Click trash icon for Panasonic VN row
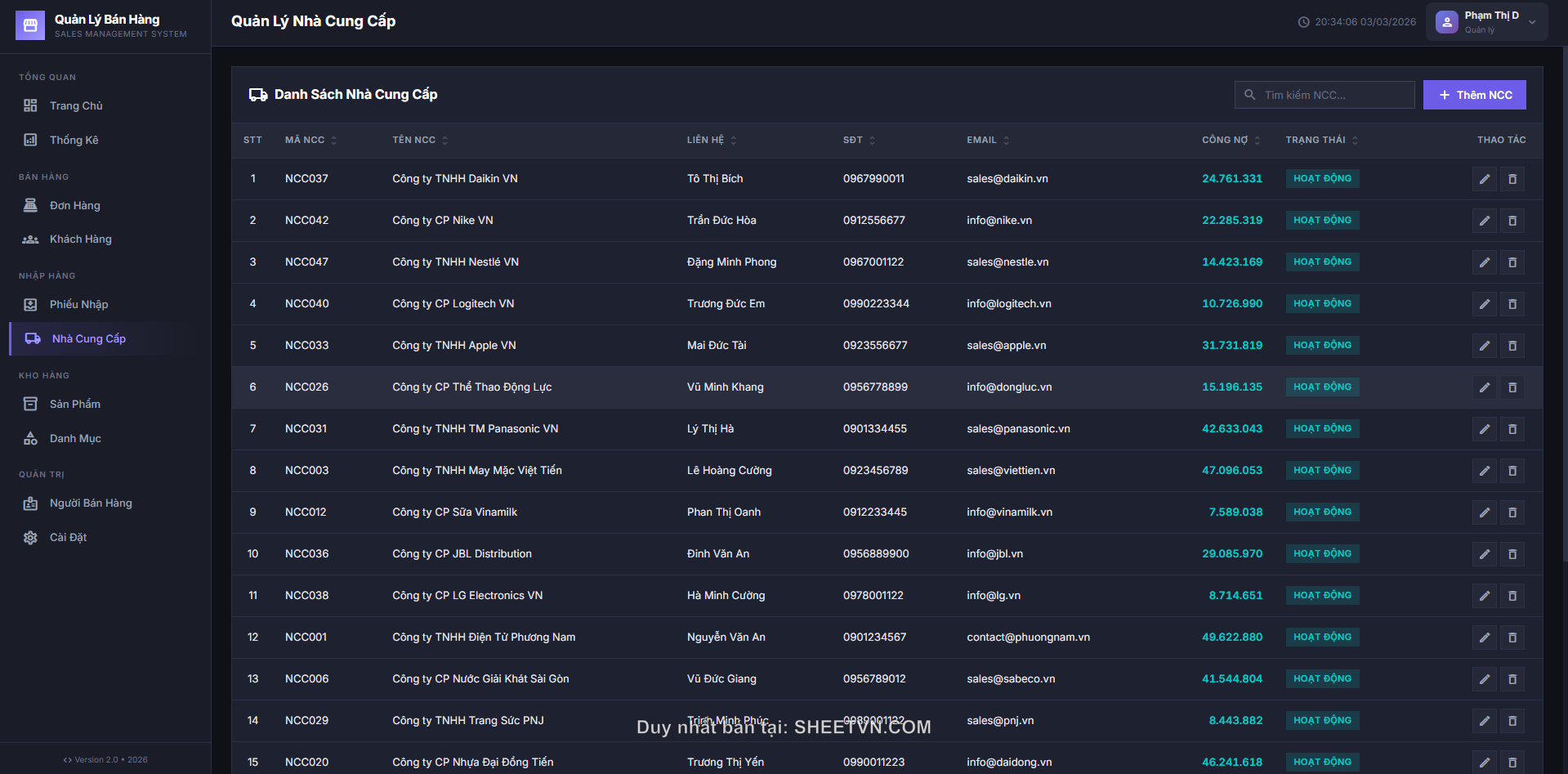 pyautogui.click(x=1512, y=429)
